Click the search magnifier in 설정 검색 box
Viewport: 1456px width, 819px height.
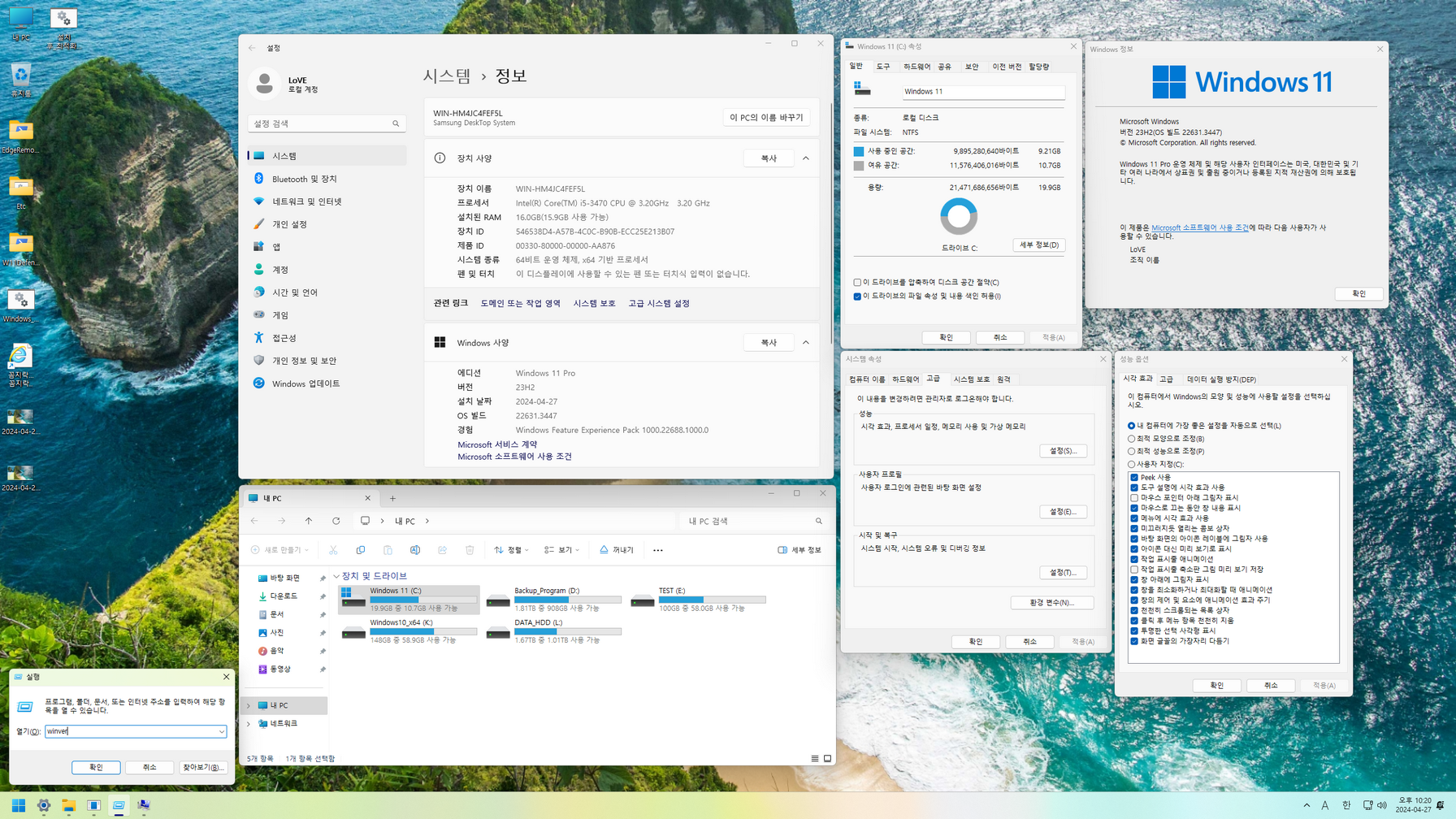tap(396, 123)
